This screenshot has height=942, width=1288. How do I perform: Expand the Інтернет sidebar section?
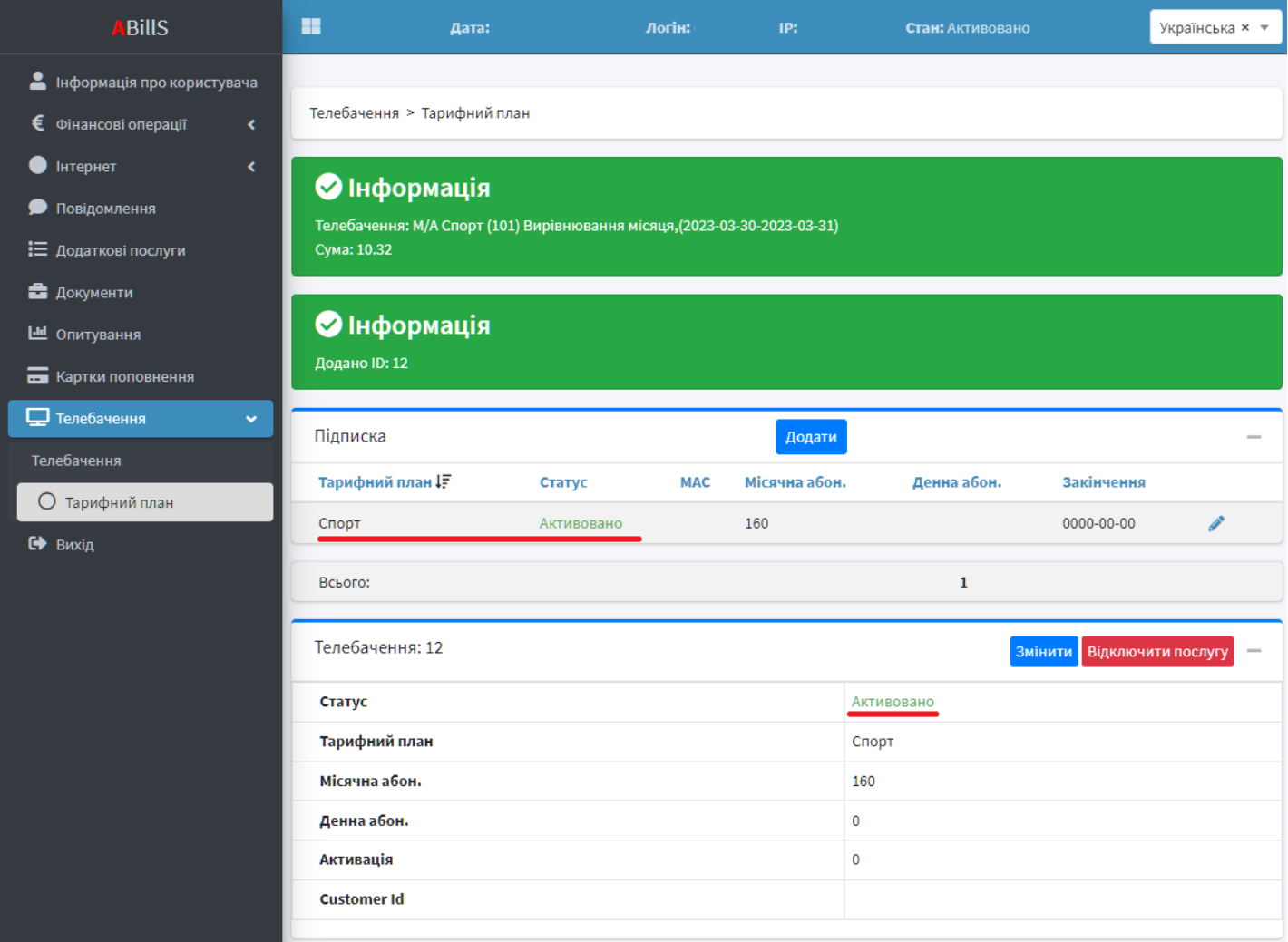(x=251, y=166)
